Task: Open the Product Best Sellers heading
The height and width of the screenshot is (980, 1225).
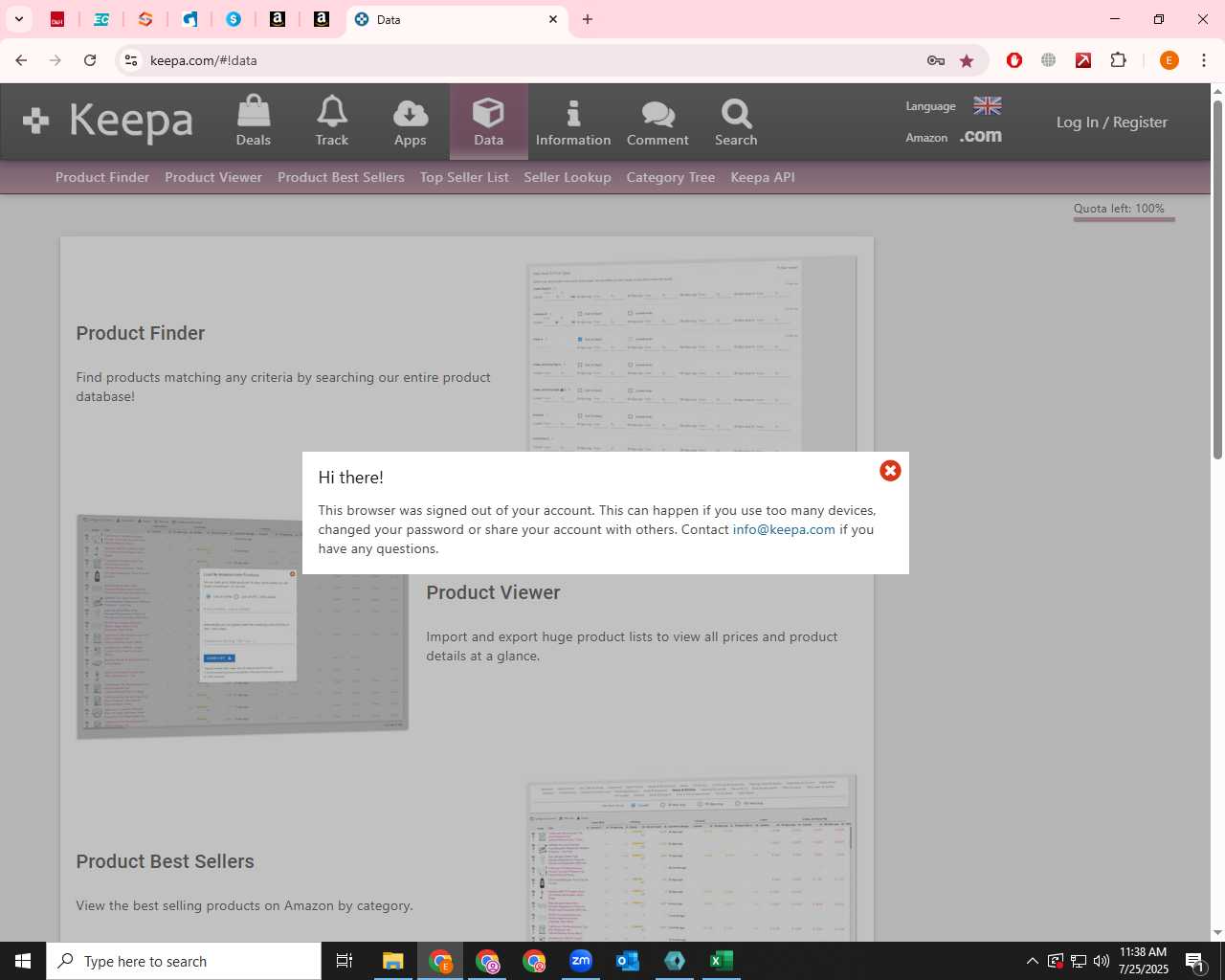Action: [x=165, y=861]
